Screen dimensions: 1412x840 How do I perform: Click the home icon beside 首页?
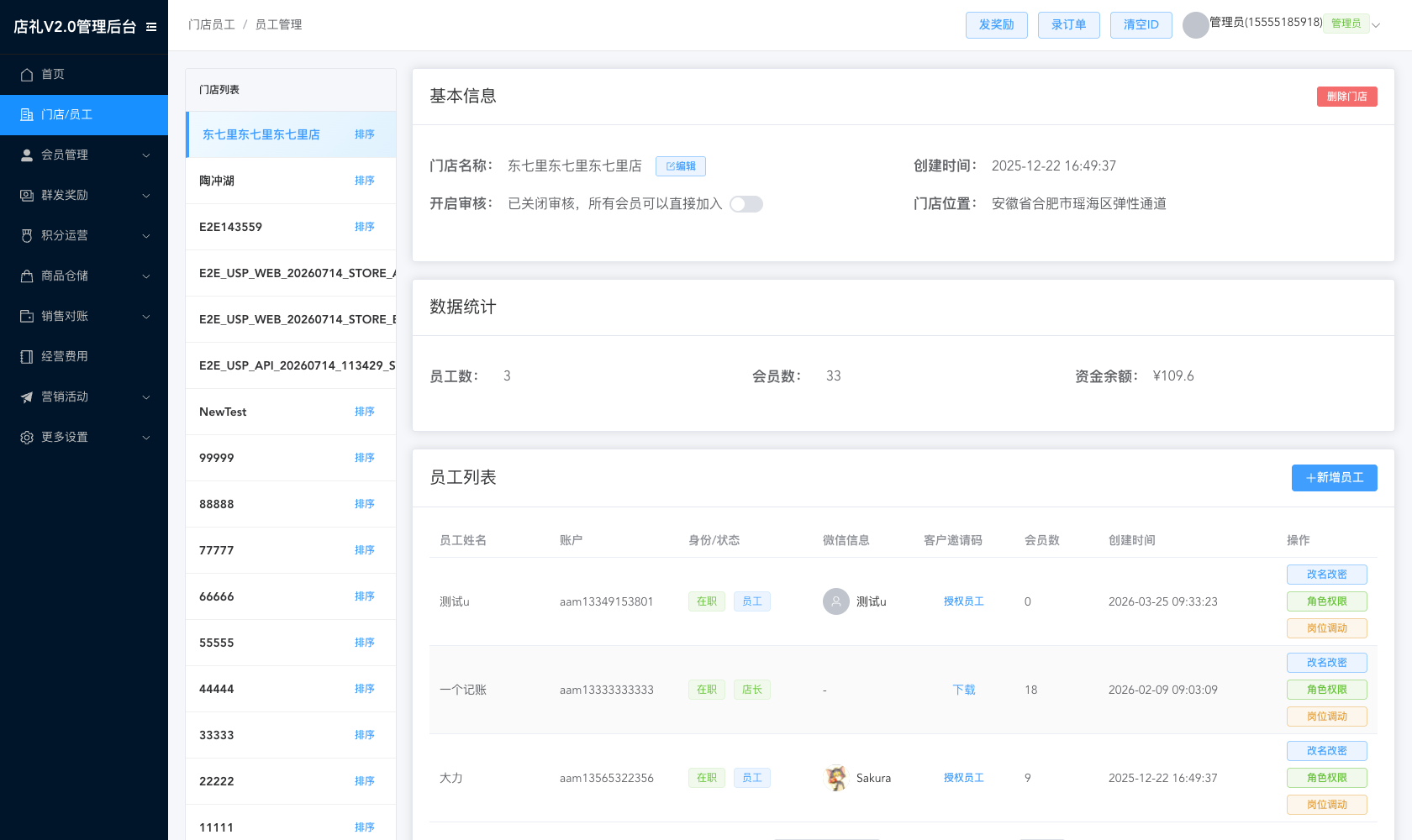click(27, 75)
